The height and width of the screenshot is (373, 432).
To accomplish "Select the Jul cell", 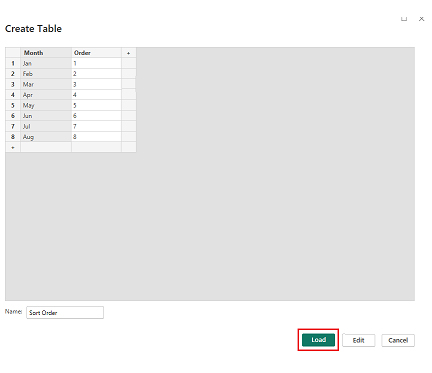I will tap(46, 126).
